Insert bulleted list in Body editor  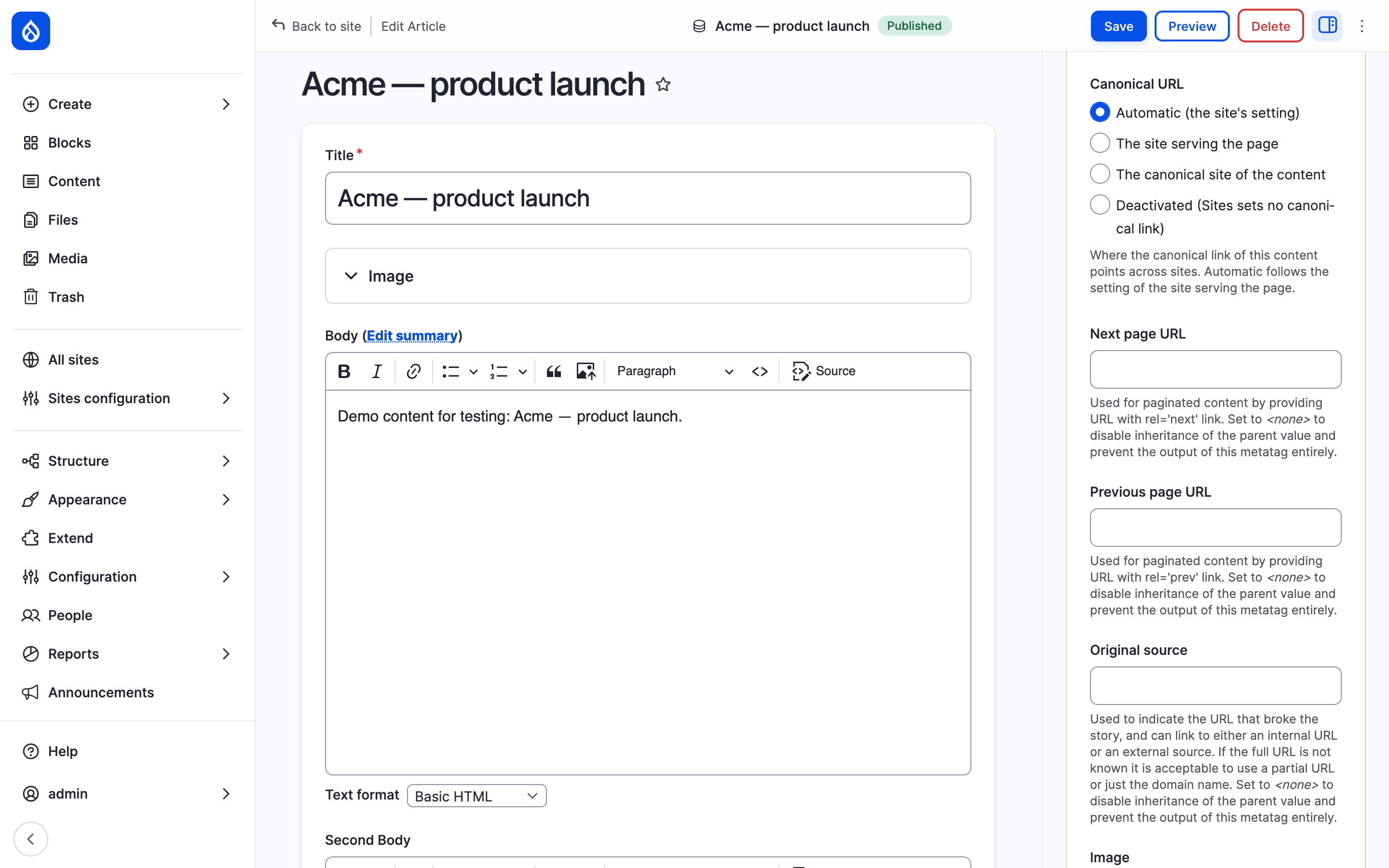[x=450, y=371]
